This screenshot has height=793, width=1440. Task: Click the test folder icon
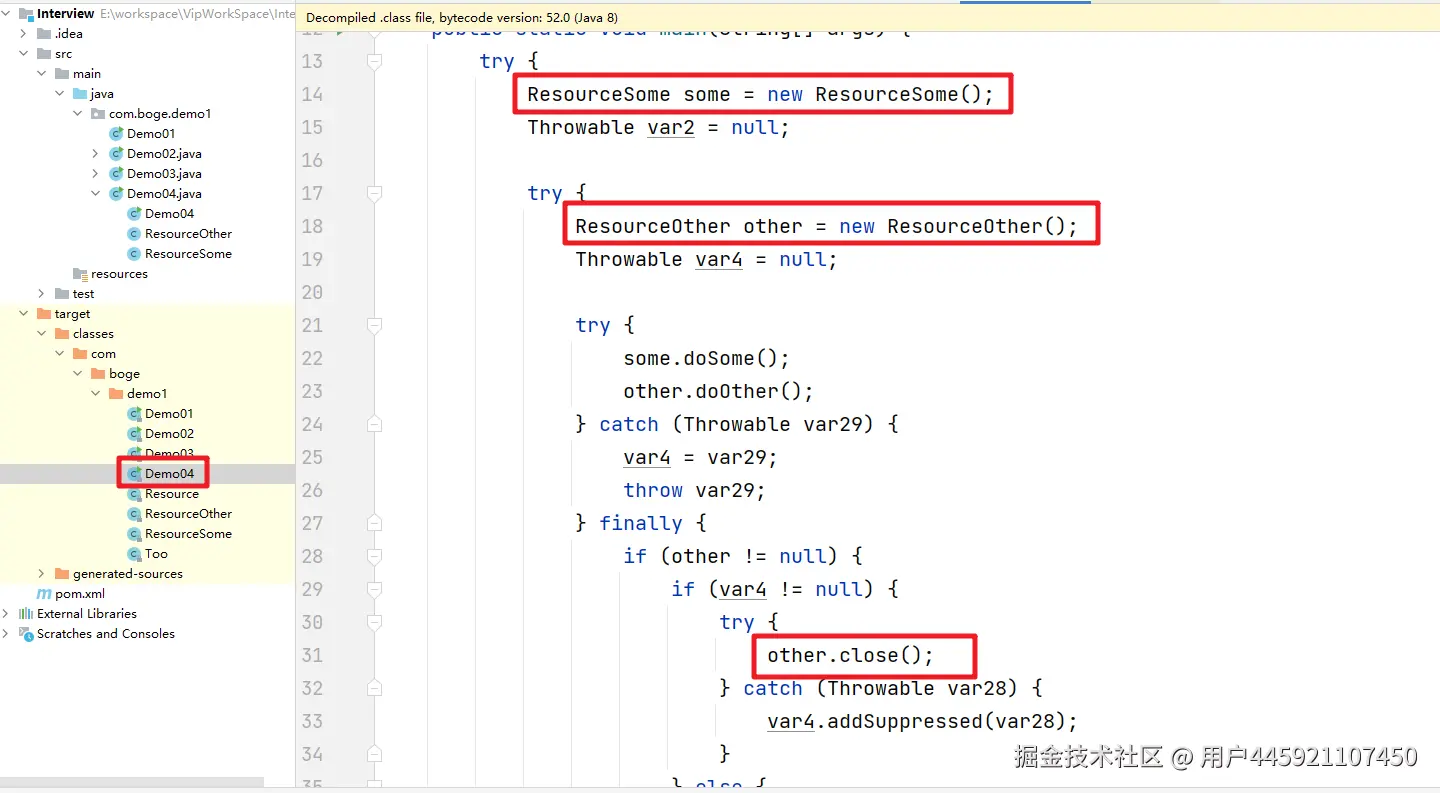(62, 294)
